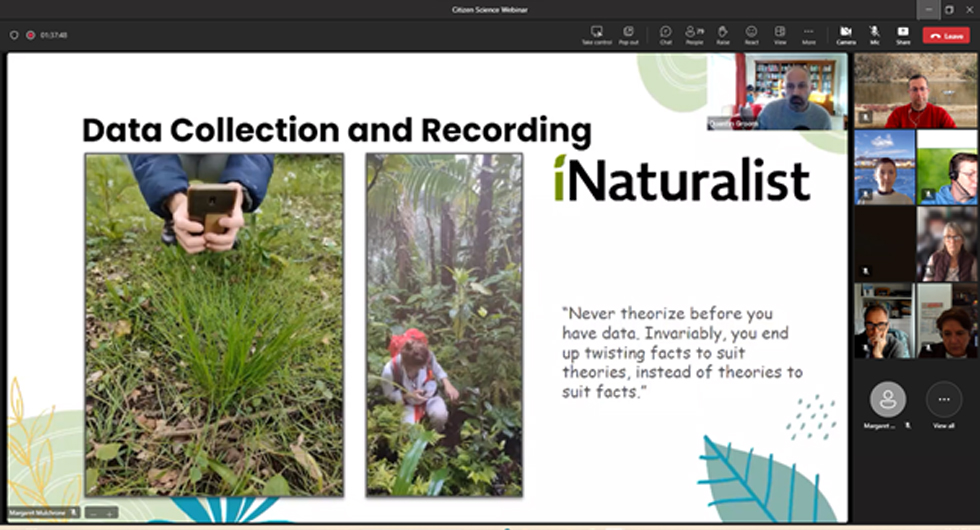Select the man resting chin on hand tile
Screen dimensions: 980x530
click(884, 321)
